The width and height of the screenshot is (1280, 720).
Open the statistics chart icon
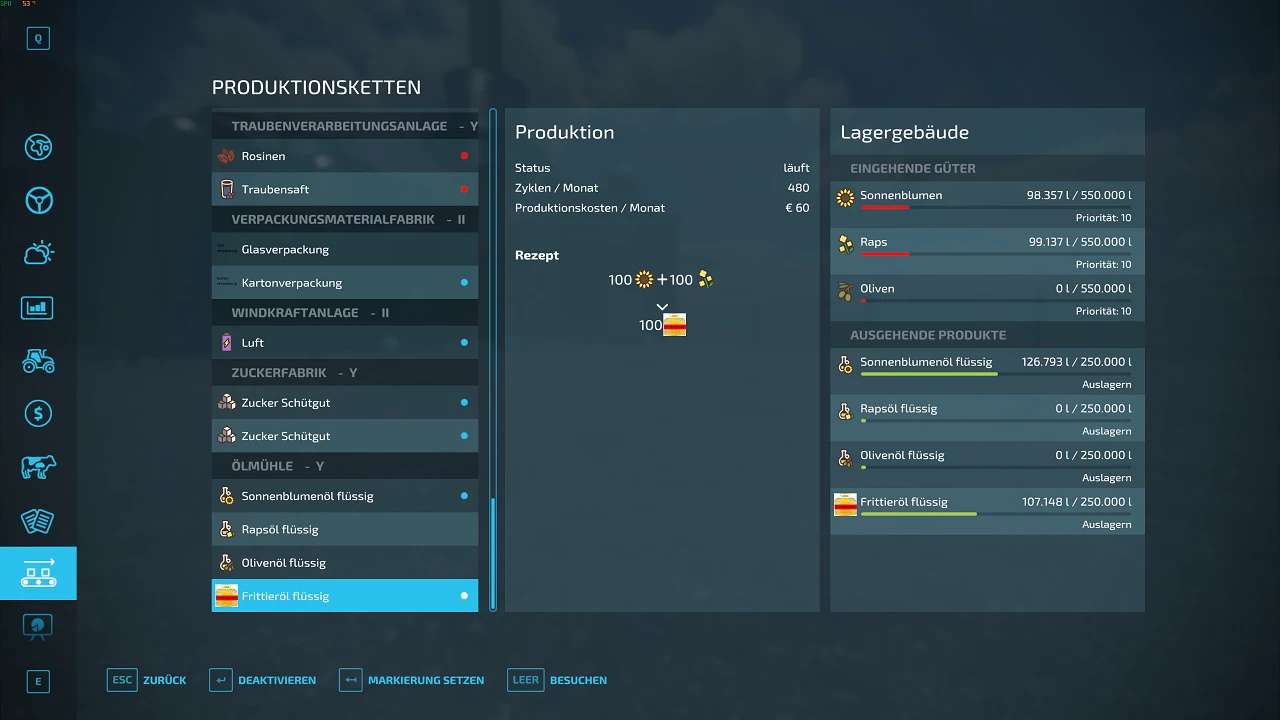click(38, 307)
